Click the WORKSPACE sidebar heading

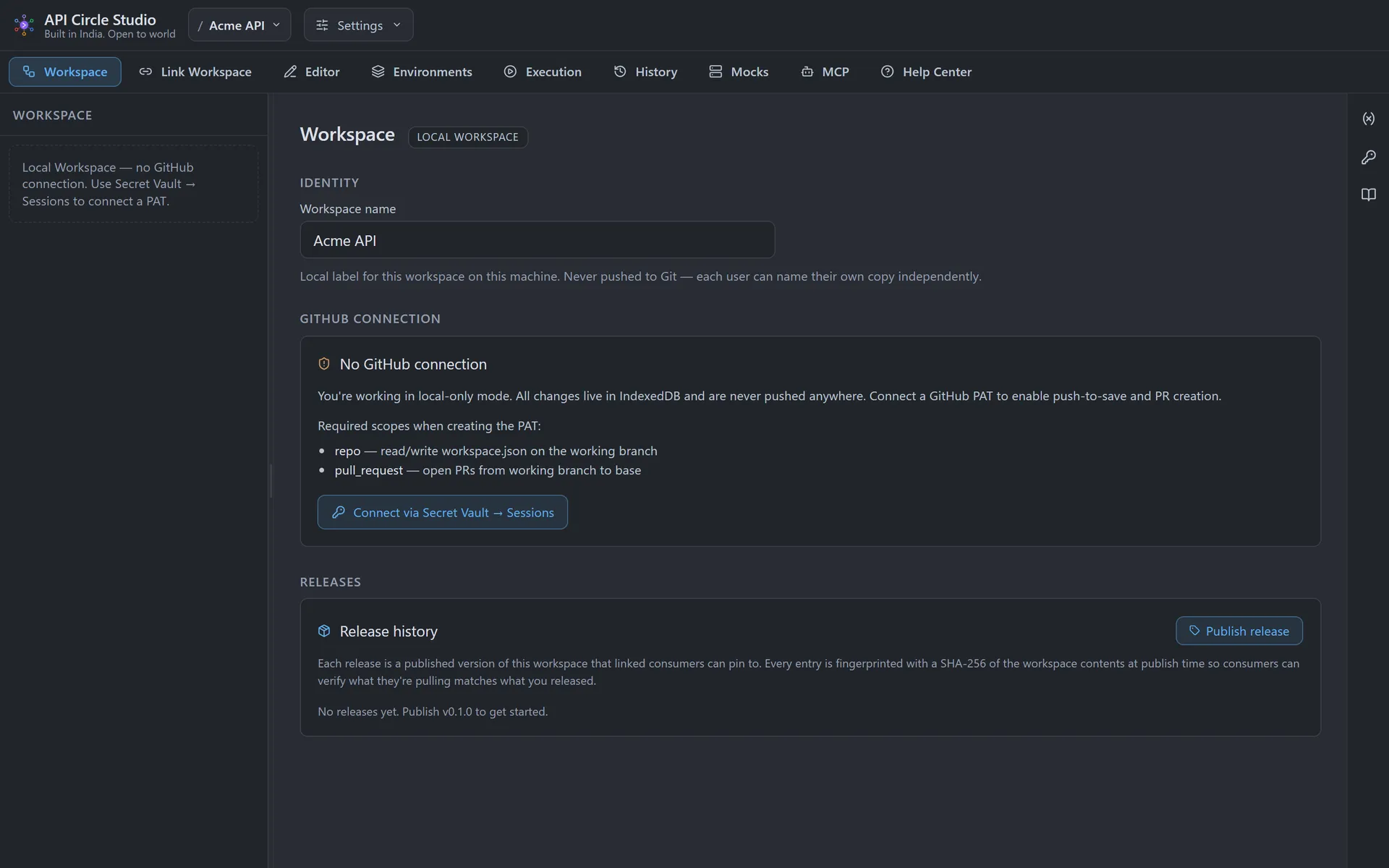(53, 115)
